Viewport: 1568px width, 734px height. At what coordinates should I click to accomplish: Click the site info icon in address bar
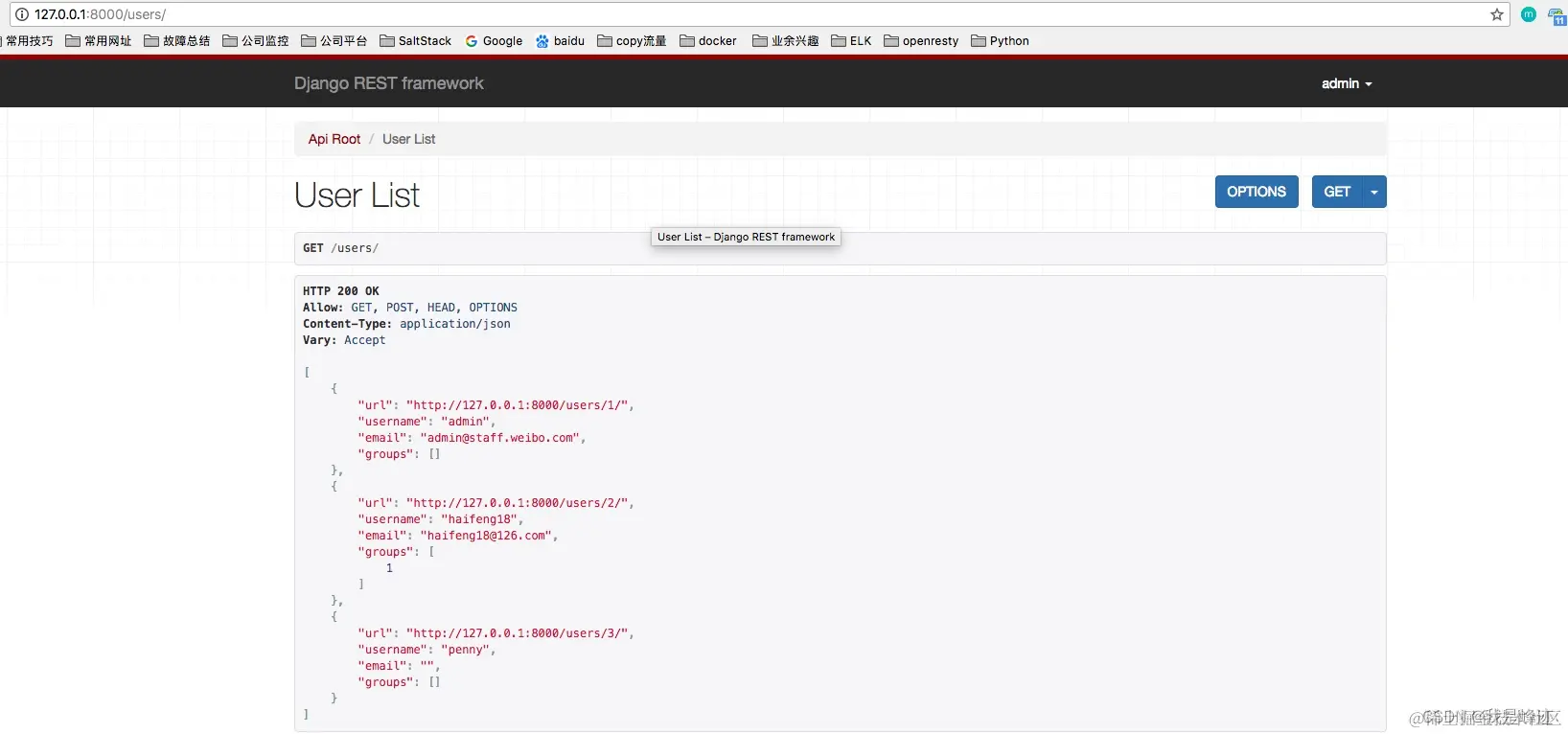22,14
